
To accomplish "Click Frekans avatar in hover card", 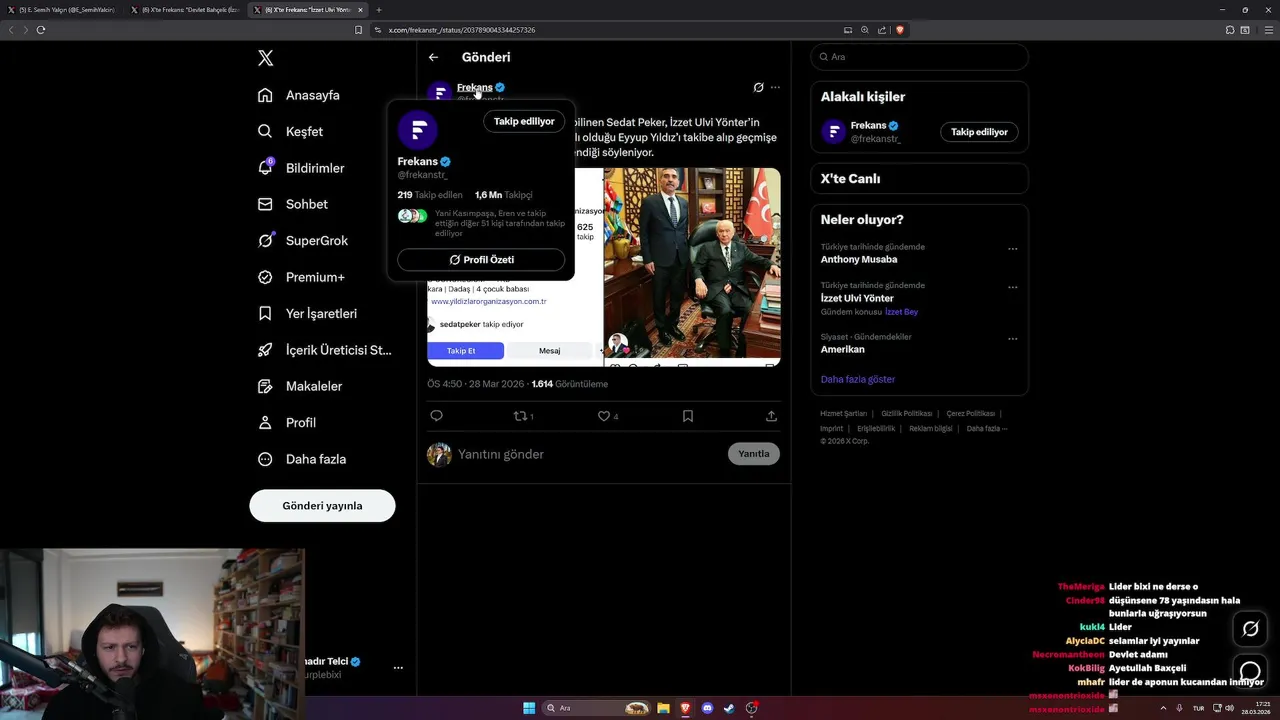I will coord(417,130).
